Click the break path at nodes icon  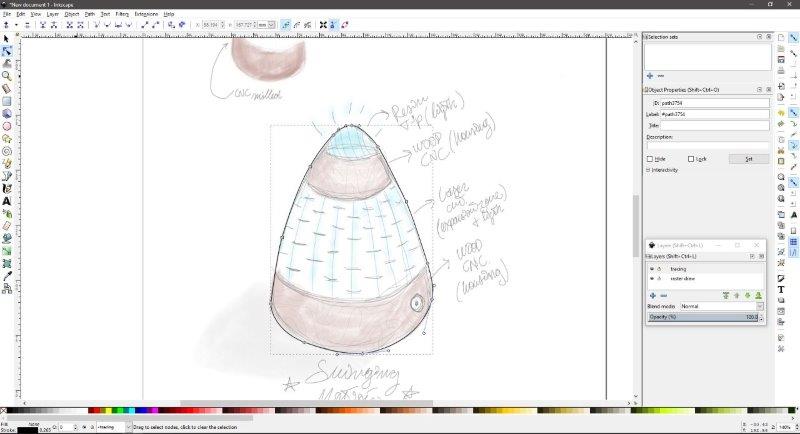54,24
